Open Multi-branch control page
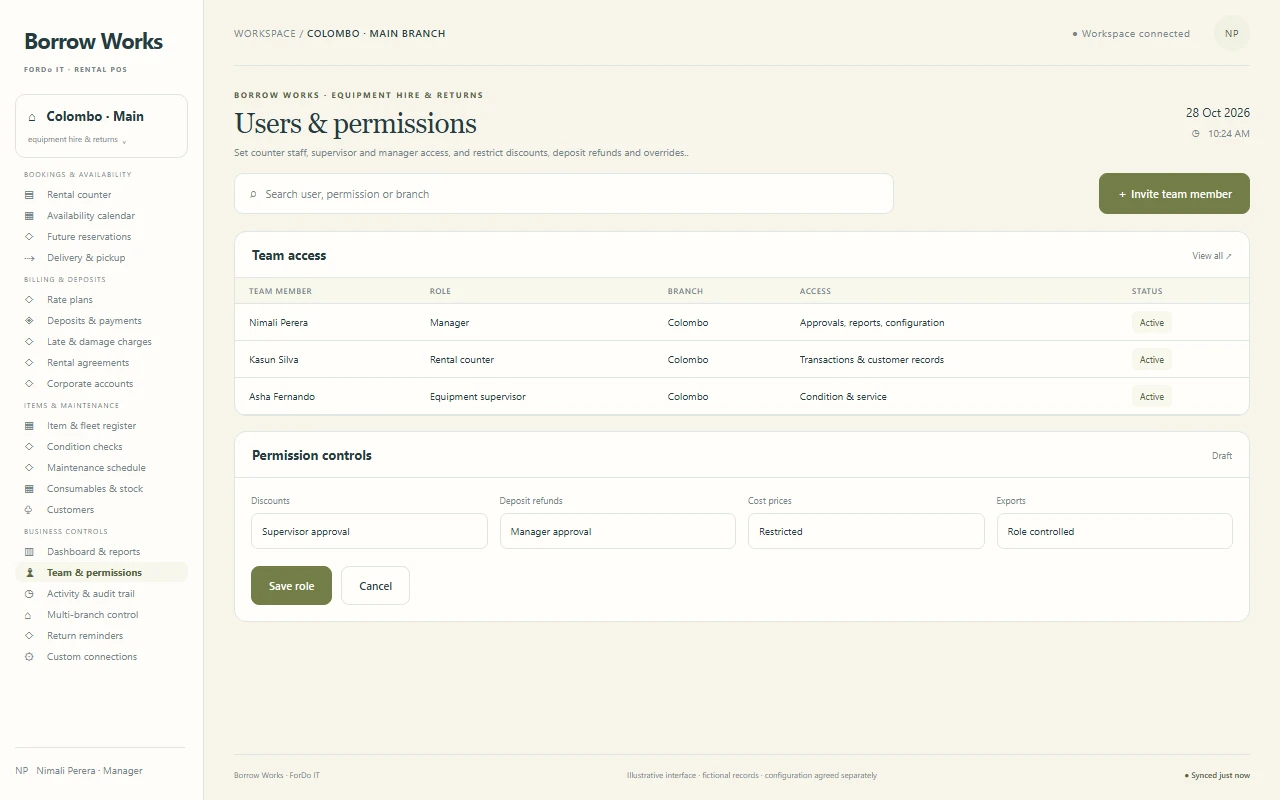1280x800 pixels. coord(101,615)
